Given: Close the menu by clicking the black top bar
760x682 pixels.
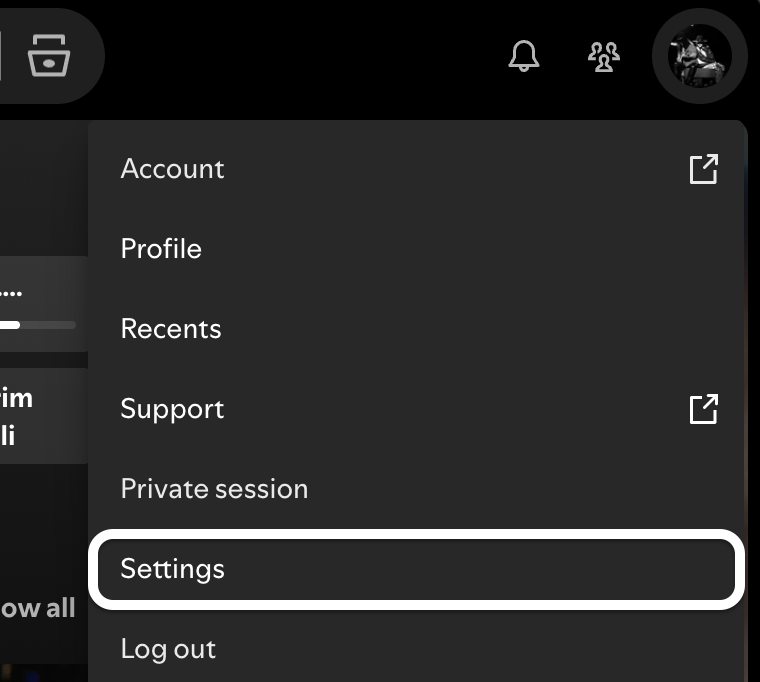Looking at the screenshot, I should pos(301,56).
